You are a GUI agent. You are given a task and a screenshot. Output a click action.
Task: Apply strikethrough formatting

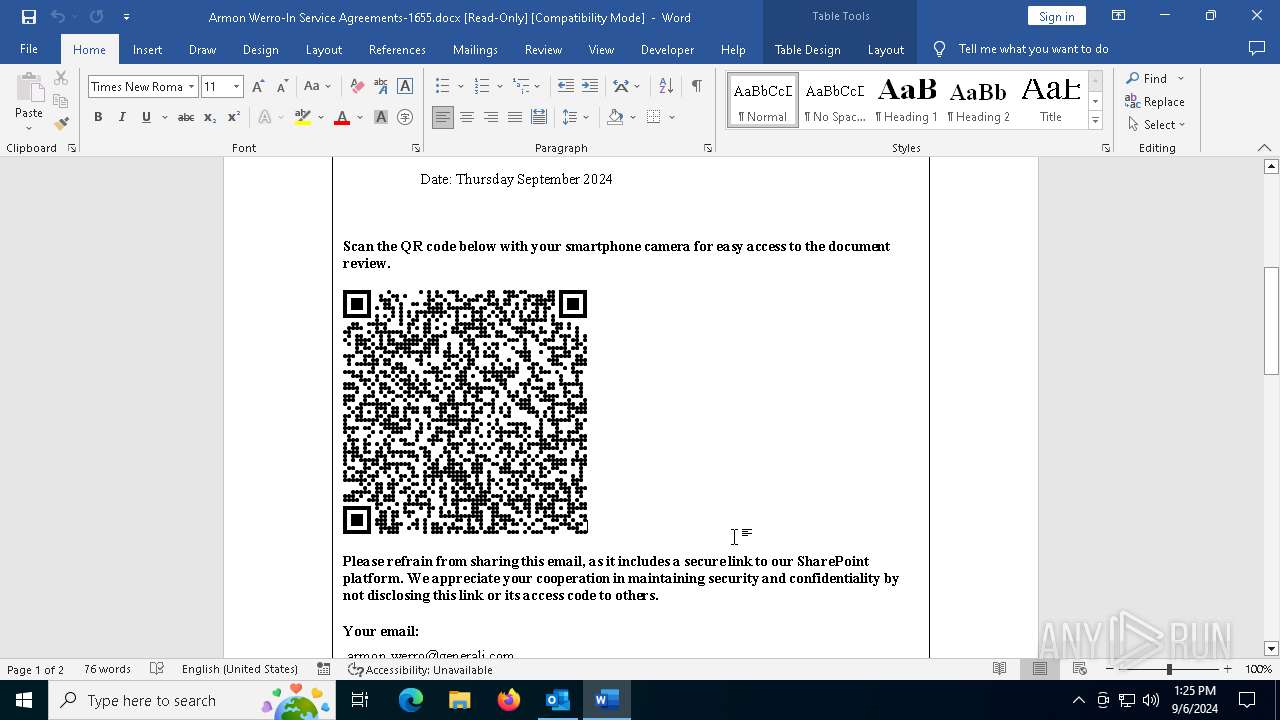(186, 117)
